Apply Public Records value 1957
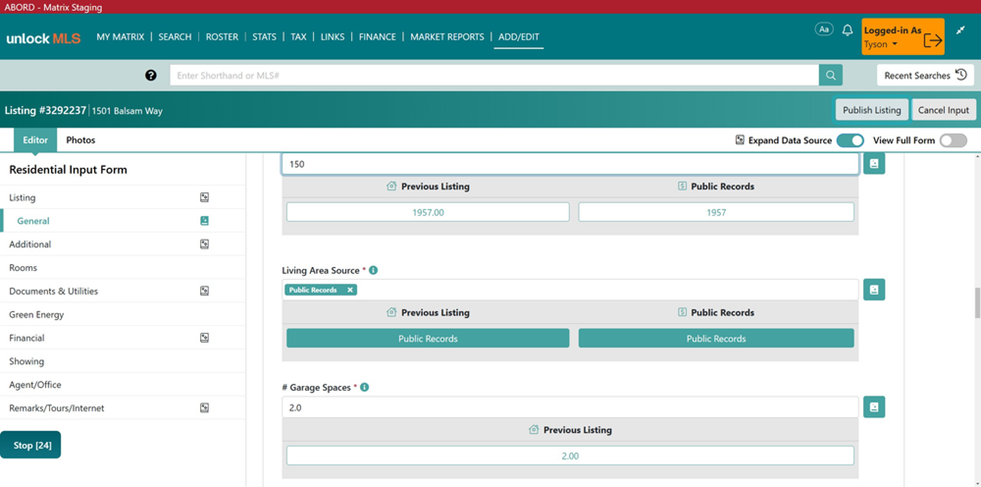 (716, 212)
